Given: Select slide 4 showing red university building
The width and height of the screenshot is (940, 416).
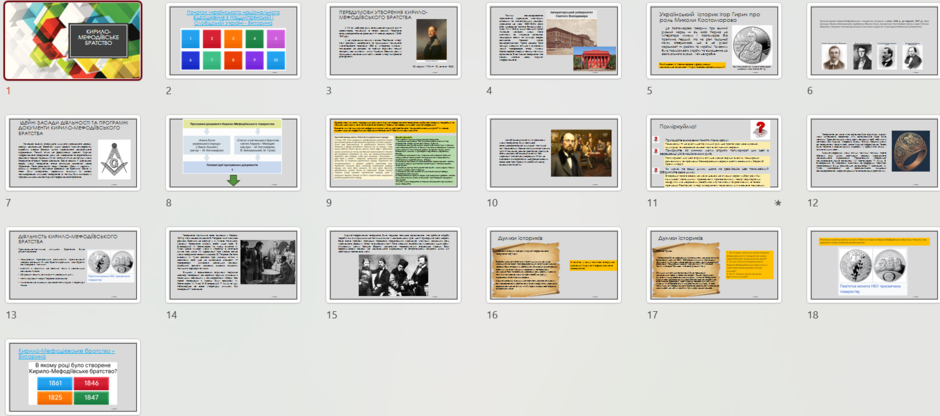Looking at the screenshot, I should (x=553, y=40).
